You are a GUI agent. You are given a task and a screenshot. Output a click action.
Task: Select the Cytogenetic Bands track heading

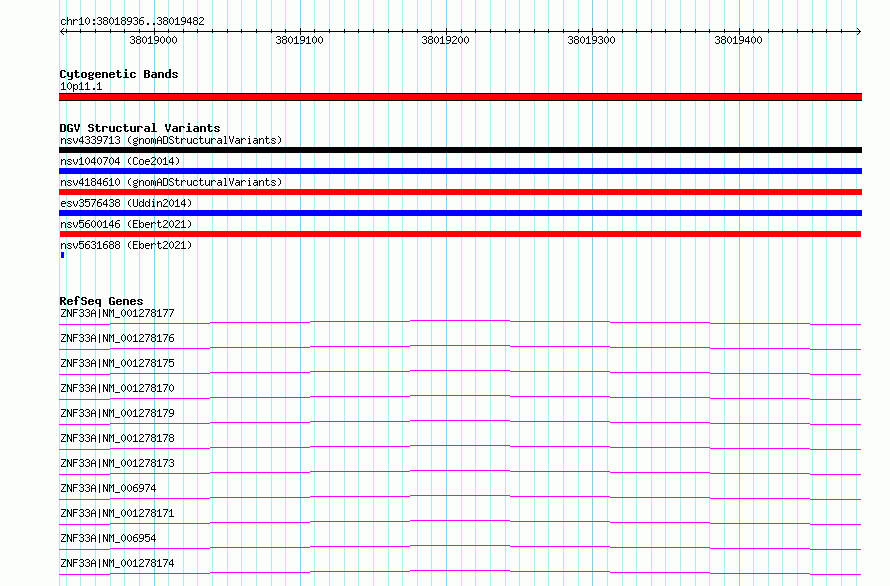[x=119, y=74]
